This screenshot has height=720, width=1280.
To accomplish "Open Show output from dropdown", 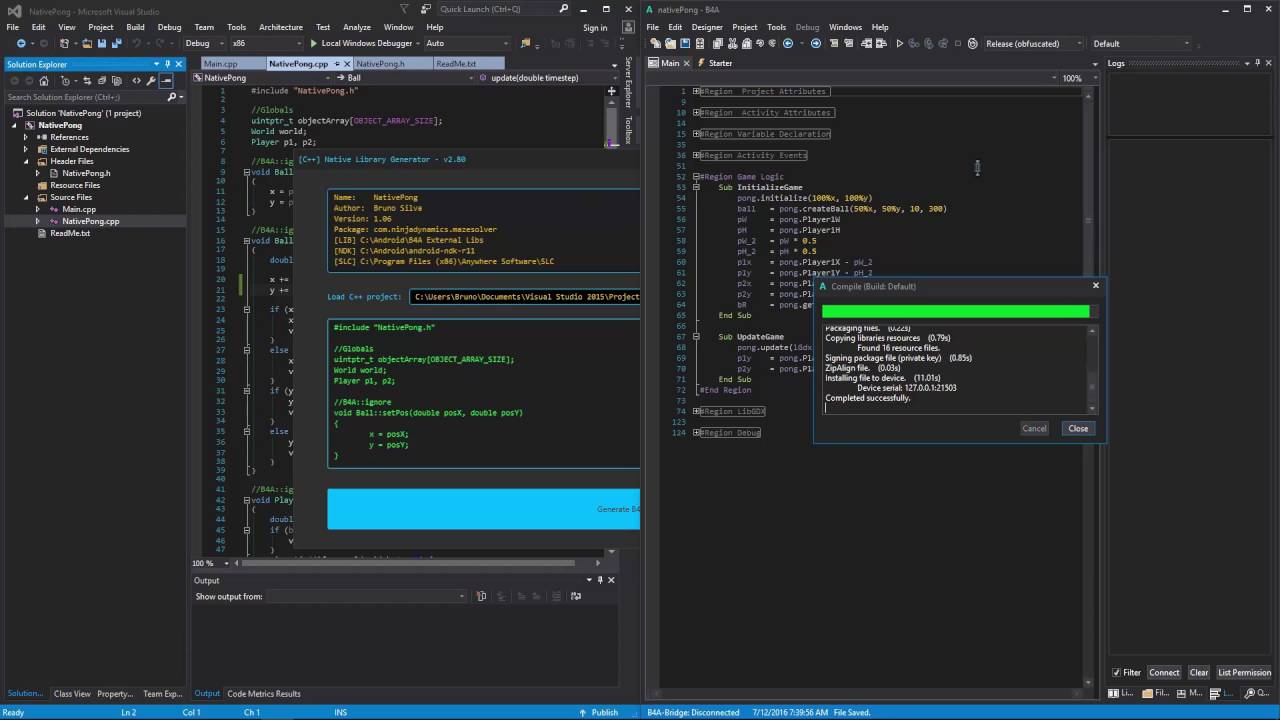I will (366, 596).
